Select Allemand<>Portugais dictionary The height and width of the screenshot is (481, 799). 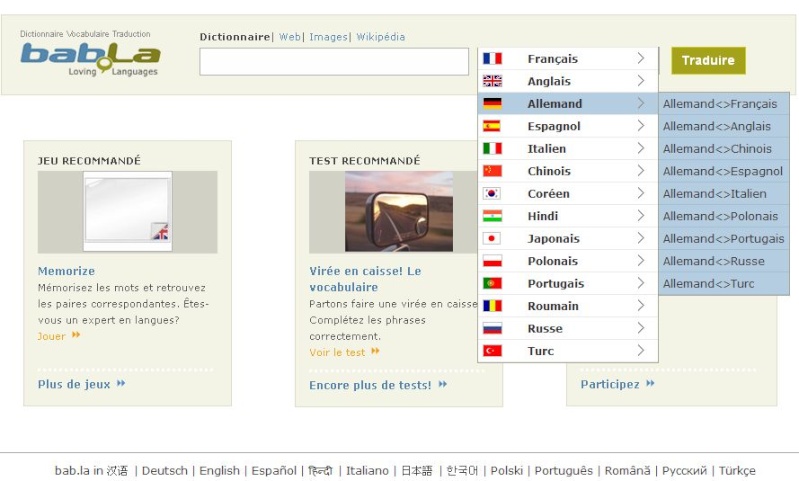(x=724, y=238)
